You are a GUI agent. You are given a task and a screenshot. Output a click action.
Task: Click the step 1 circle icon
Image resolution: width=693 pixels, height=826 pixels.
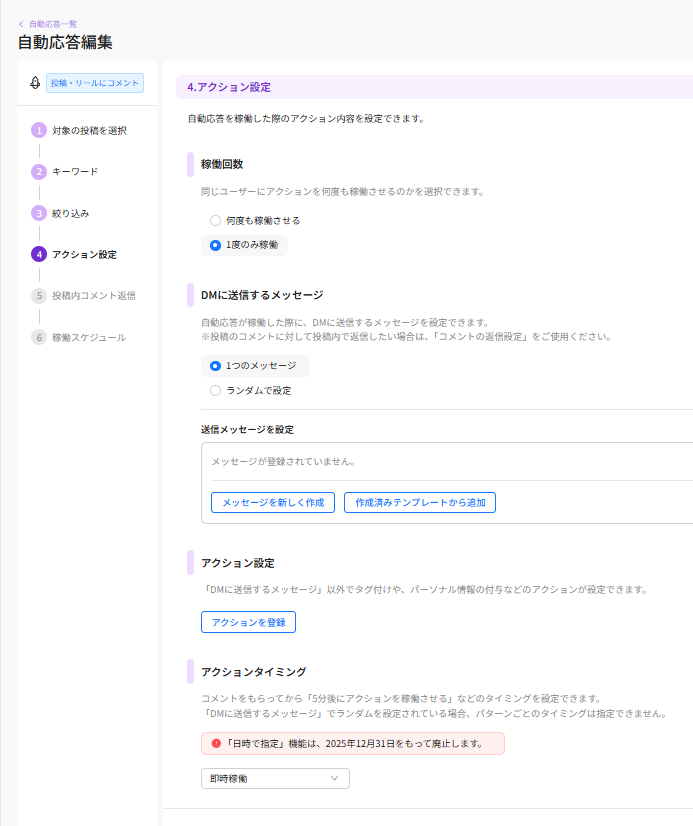coord(39,130)
